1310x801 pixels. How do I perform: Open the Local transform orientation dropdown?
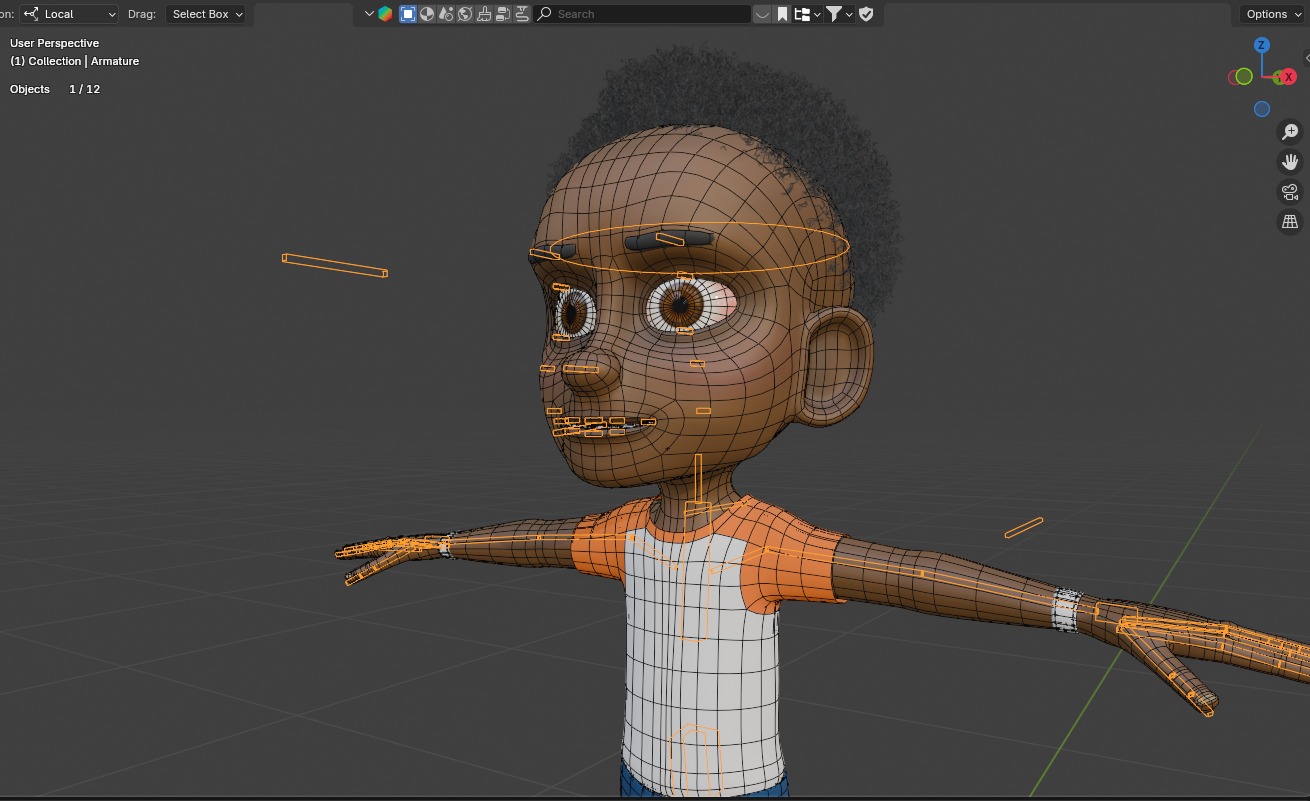point(69,14)
